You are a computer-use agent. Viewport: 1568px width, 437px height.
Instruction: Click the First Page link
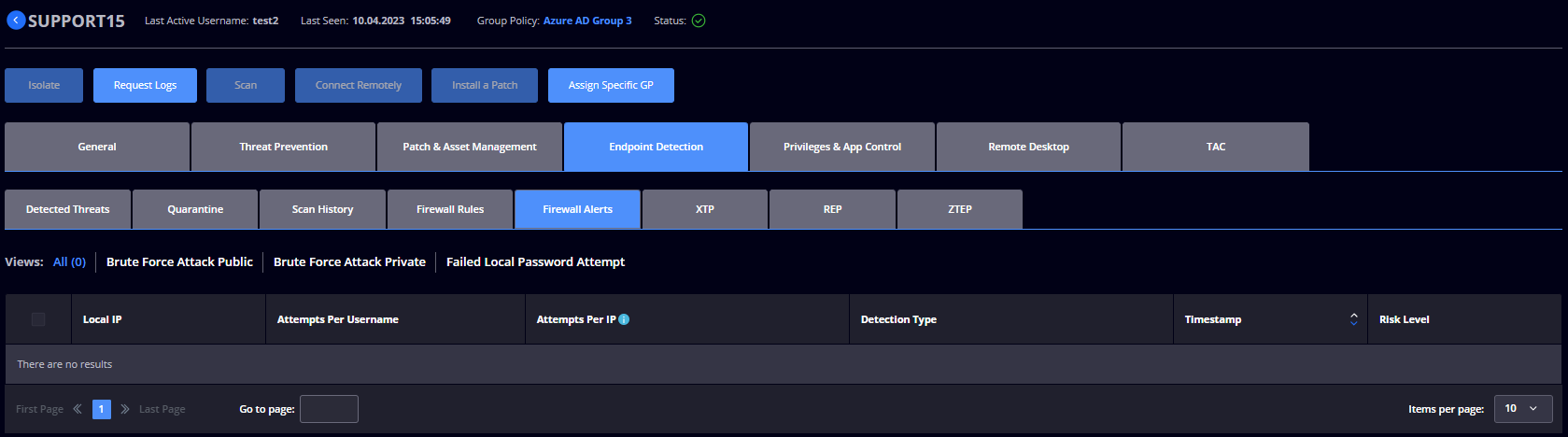point(39,409)
